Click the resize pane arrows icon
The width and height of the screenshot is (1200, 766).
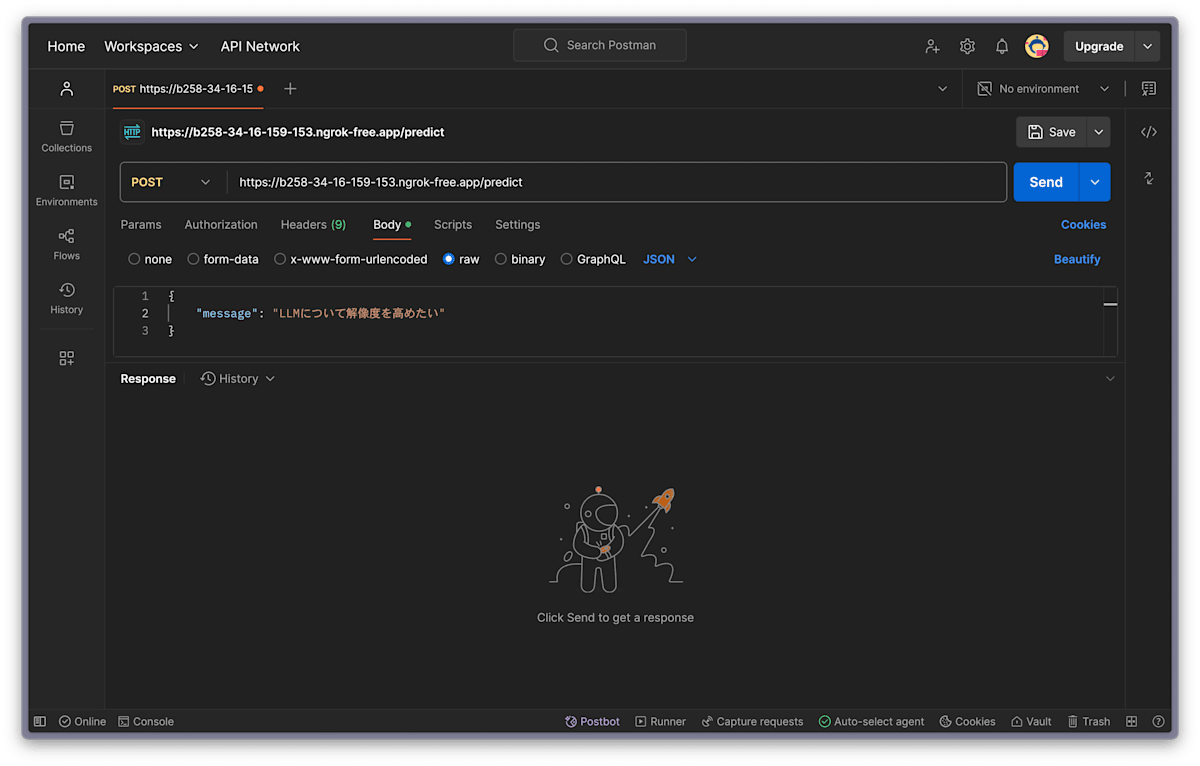[x=1149, y=178]
